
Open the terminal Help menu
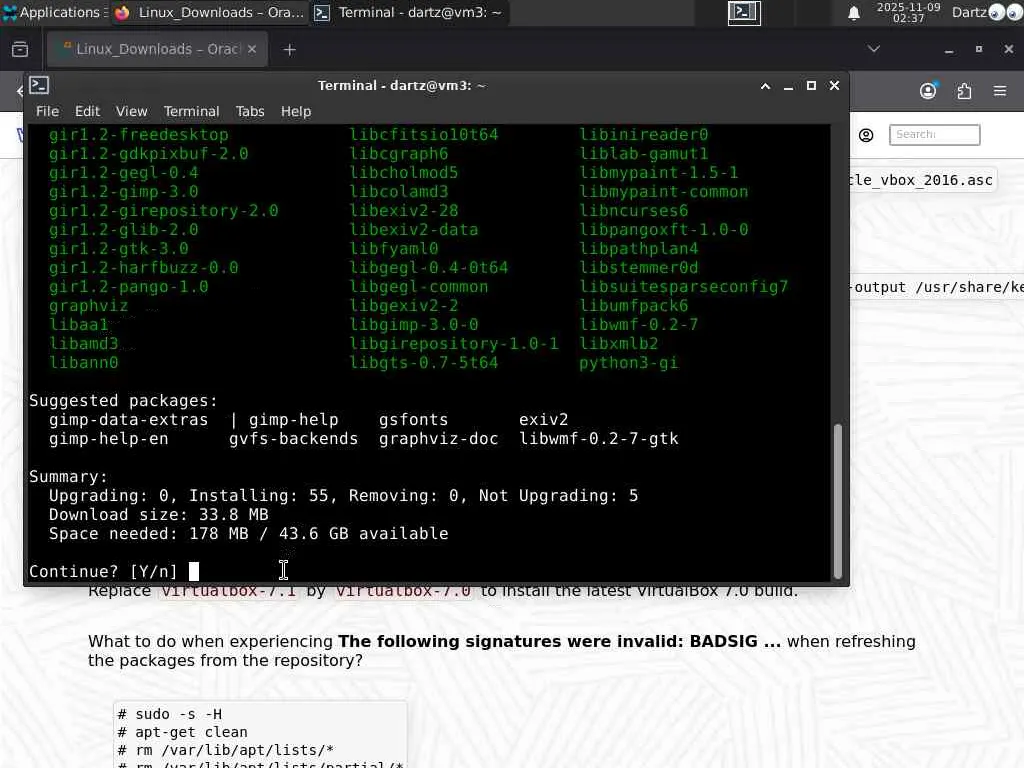tap(296, 111)
